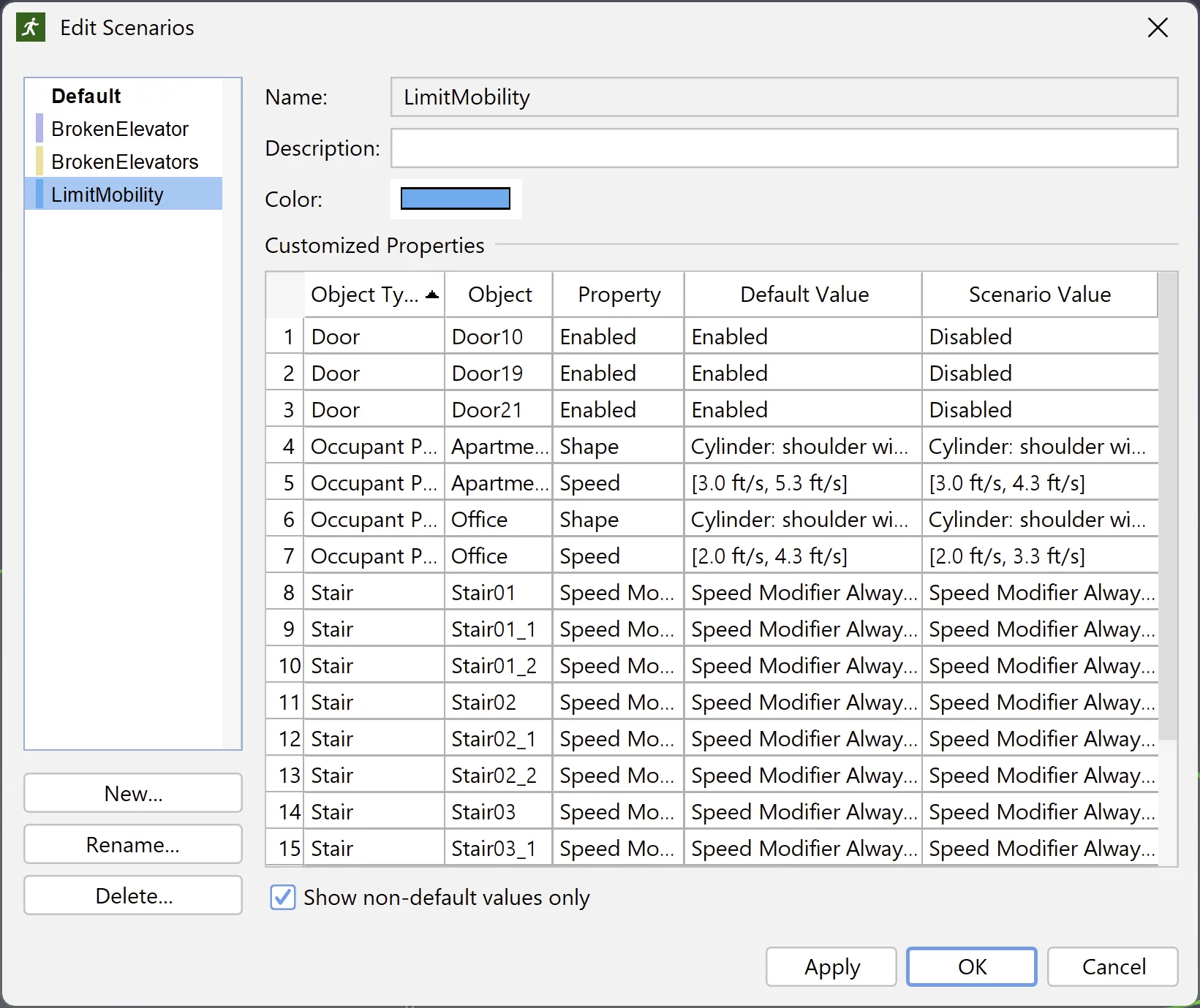Image resolution: width=1200 pixels, height=1008 pixels.
Task: Click Door19's Disabled scenario value
Action: tap(1040, 373)
